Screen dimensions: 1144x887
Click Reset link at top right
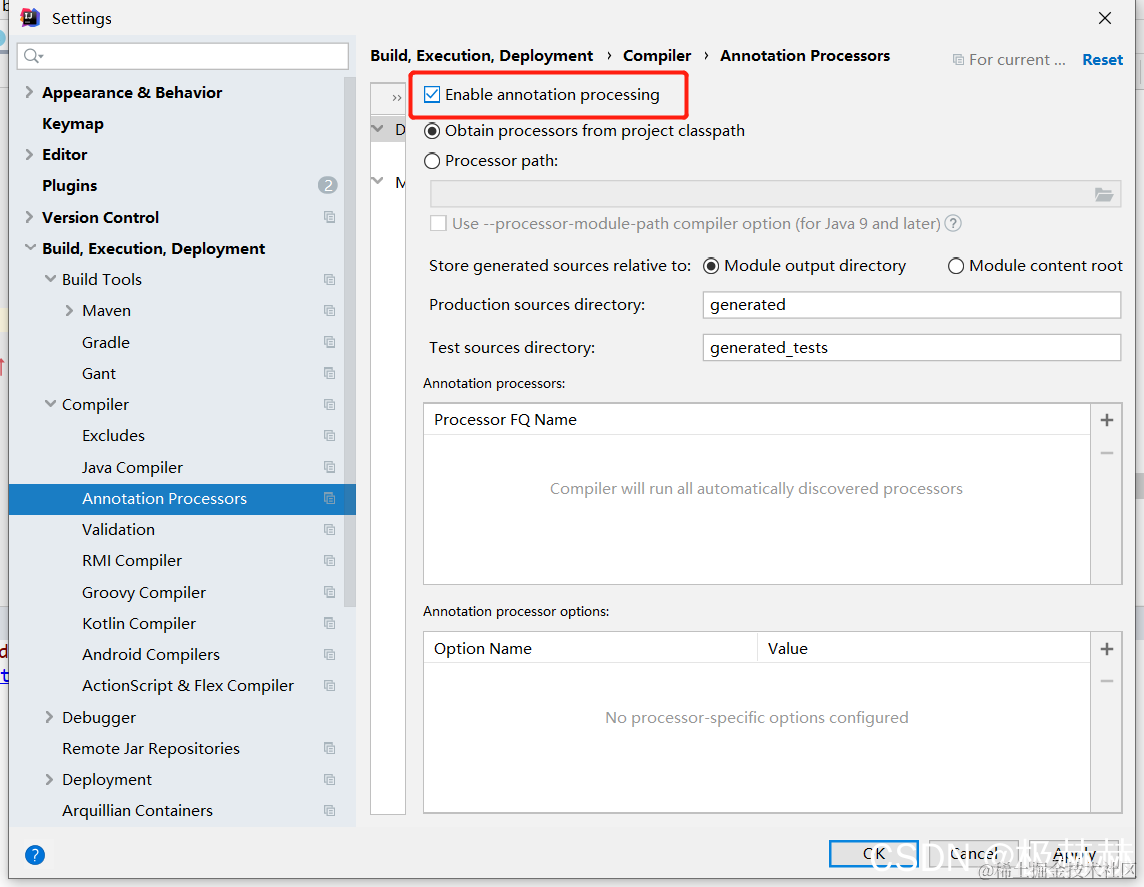pos(1102,60)
